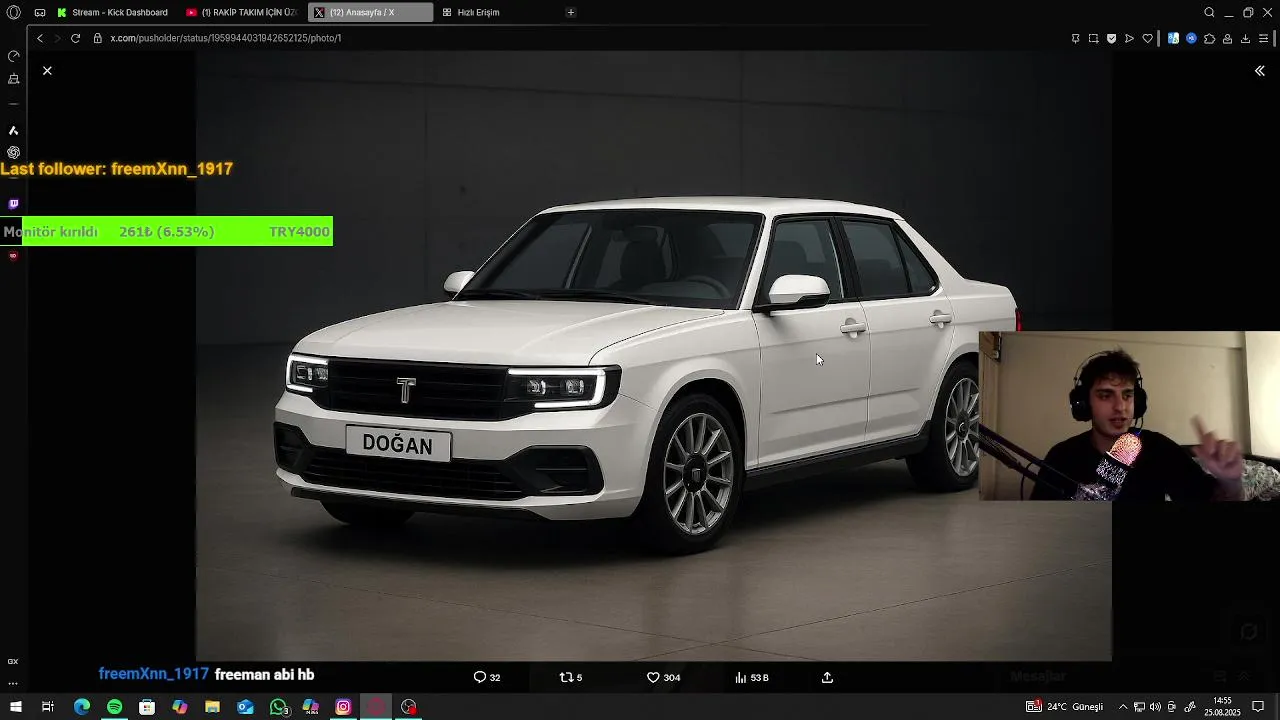Screen dimensions: 1280x720
Task: Switch to RAKİP TAKIM İÇİN YouTube tab
Action: (242, 12)
